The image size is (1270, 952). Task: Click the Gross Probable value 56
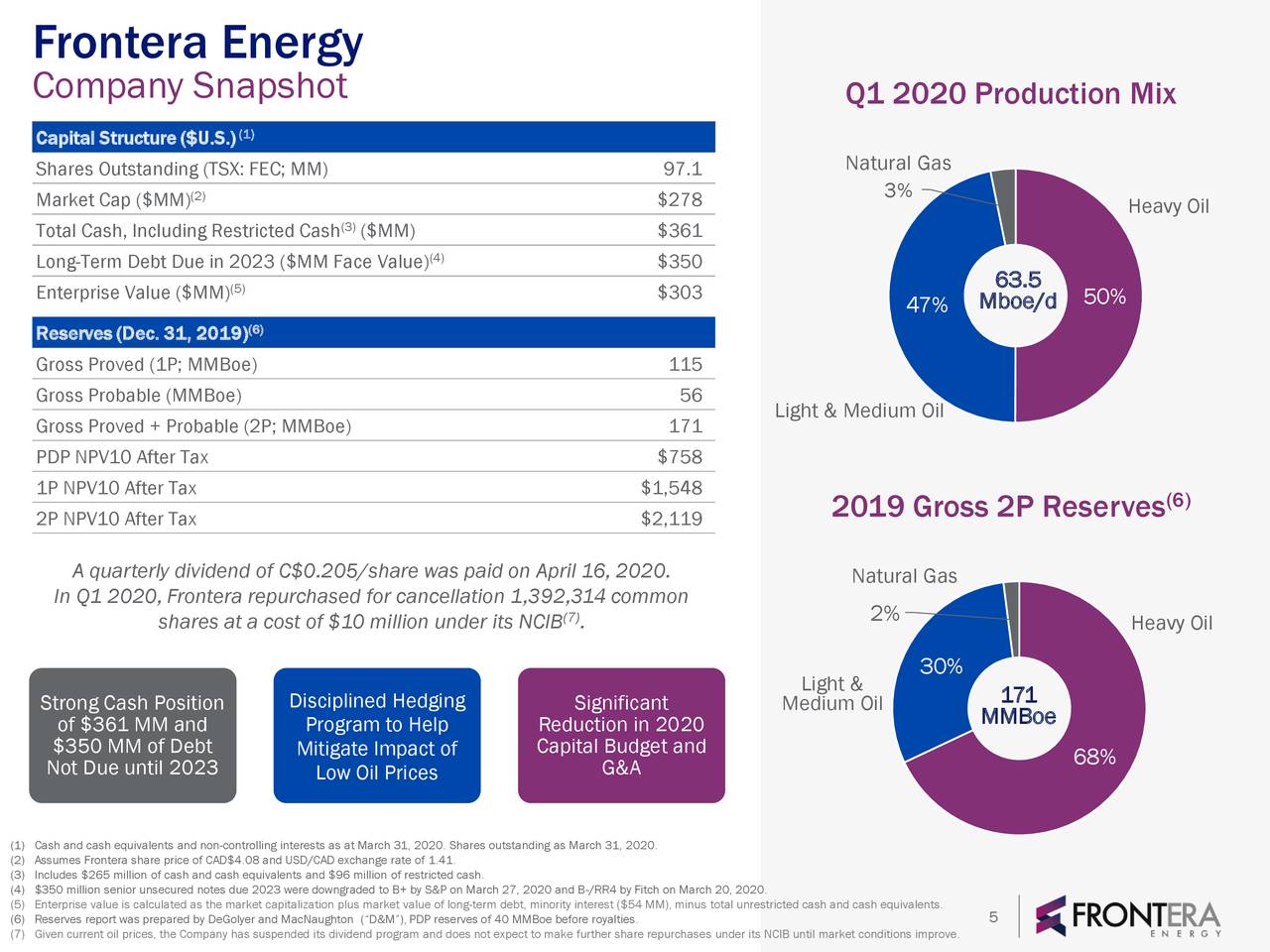[691, 395]
